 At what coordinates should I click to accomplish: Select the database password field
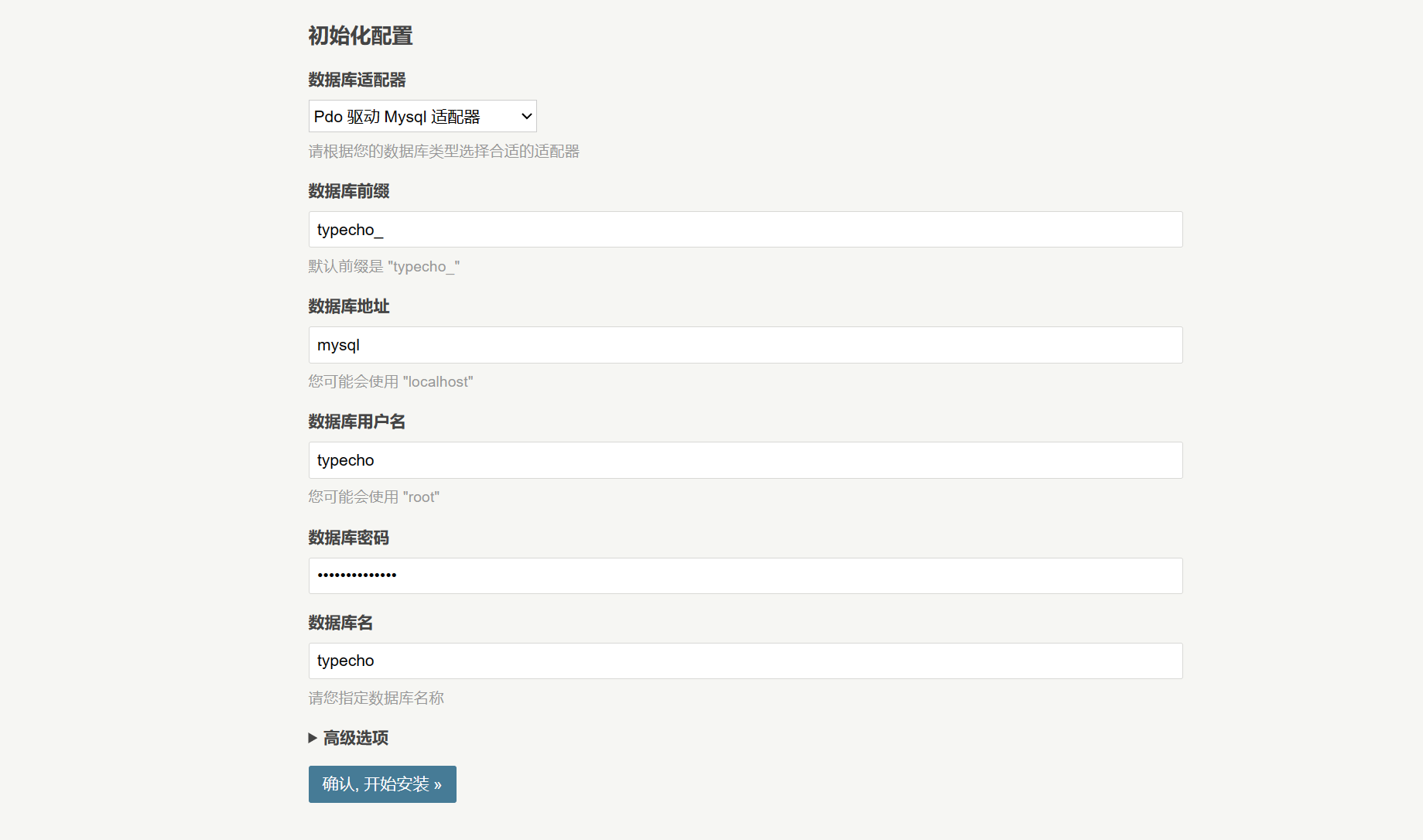[x=745, y=575]
